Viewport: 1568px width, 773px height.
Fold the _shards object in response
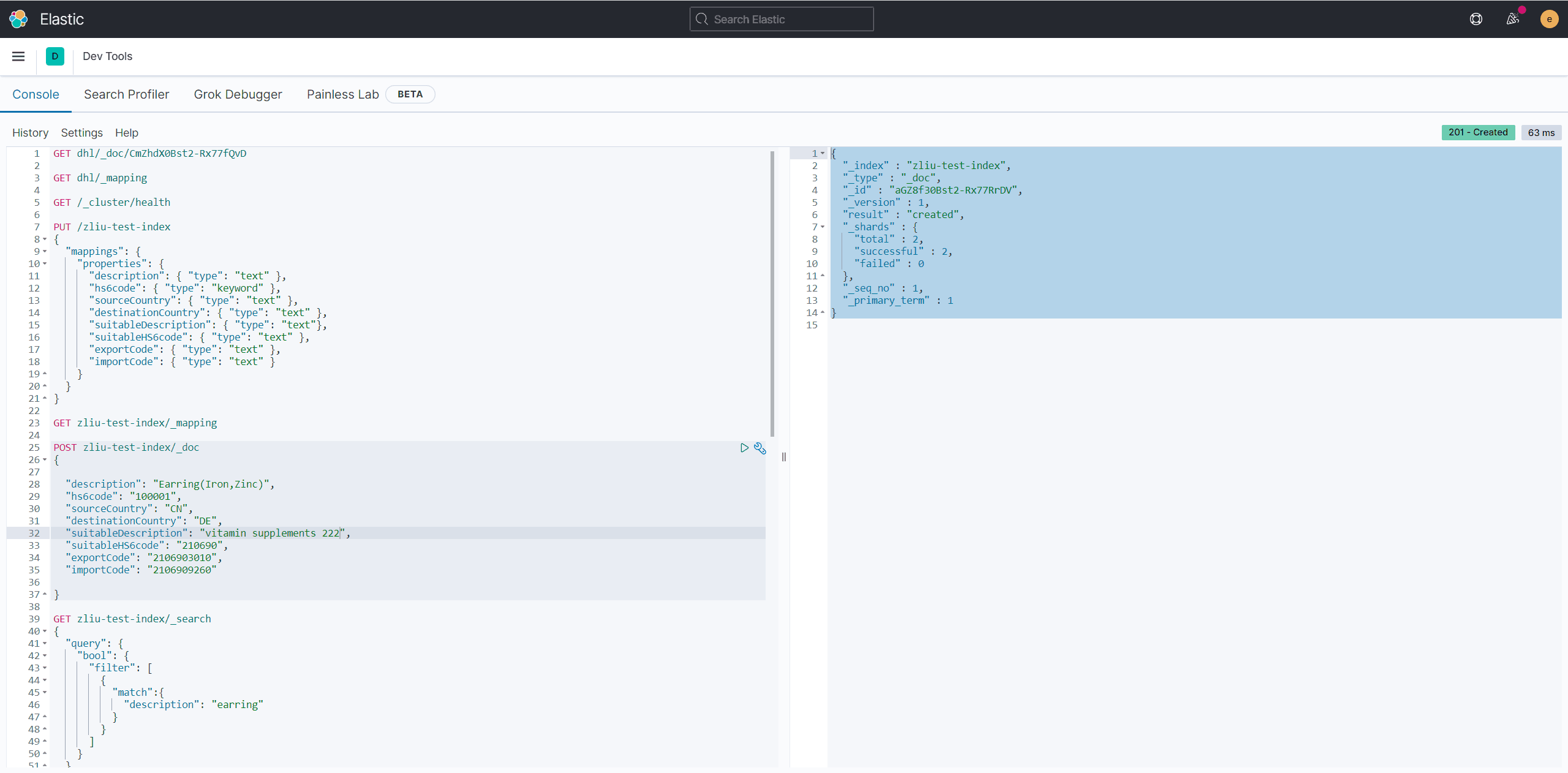click(823, 227)
